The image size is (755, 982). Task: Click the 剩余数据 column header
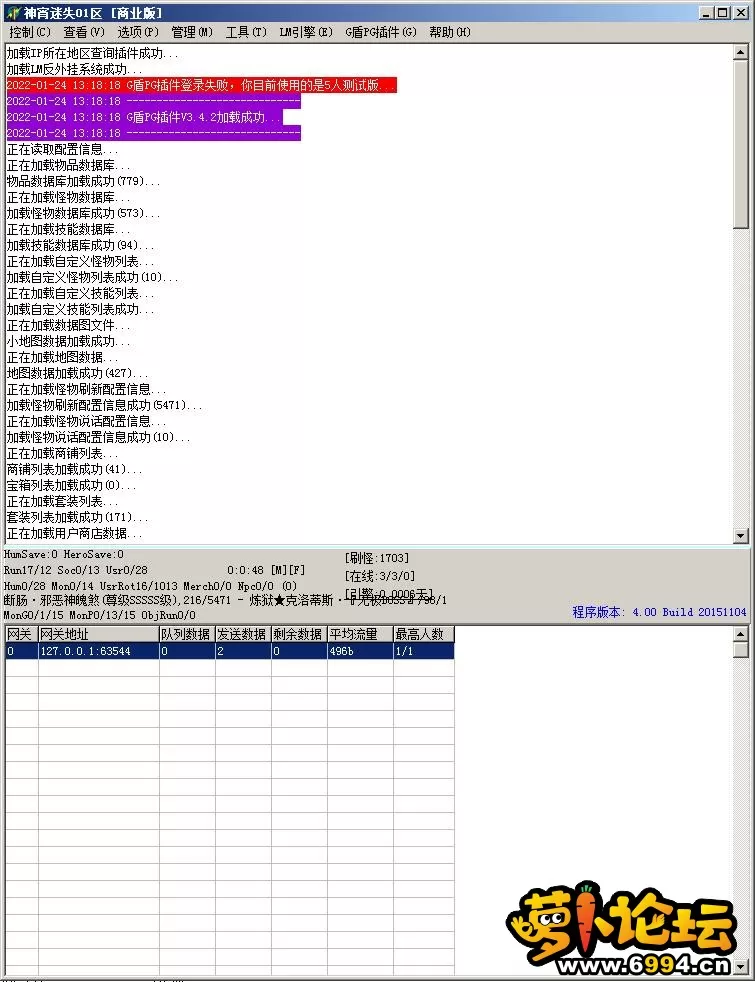(x=299, y=634)
